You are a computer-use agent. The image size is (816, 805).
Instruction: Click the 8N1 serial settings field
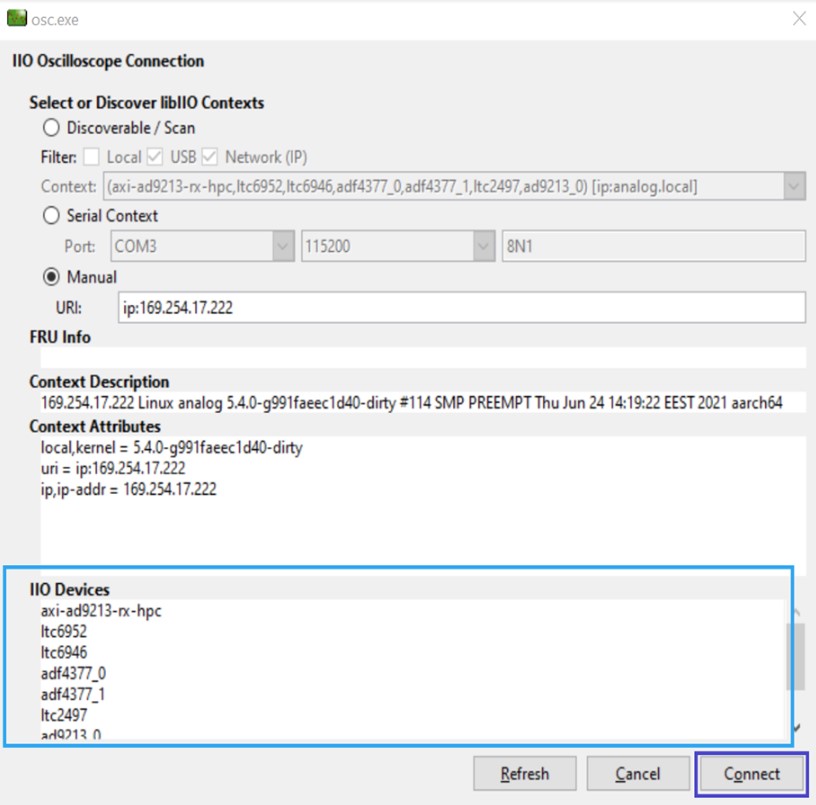pyautogui.click(x=653, y=246)
